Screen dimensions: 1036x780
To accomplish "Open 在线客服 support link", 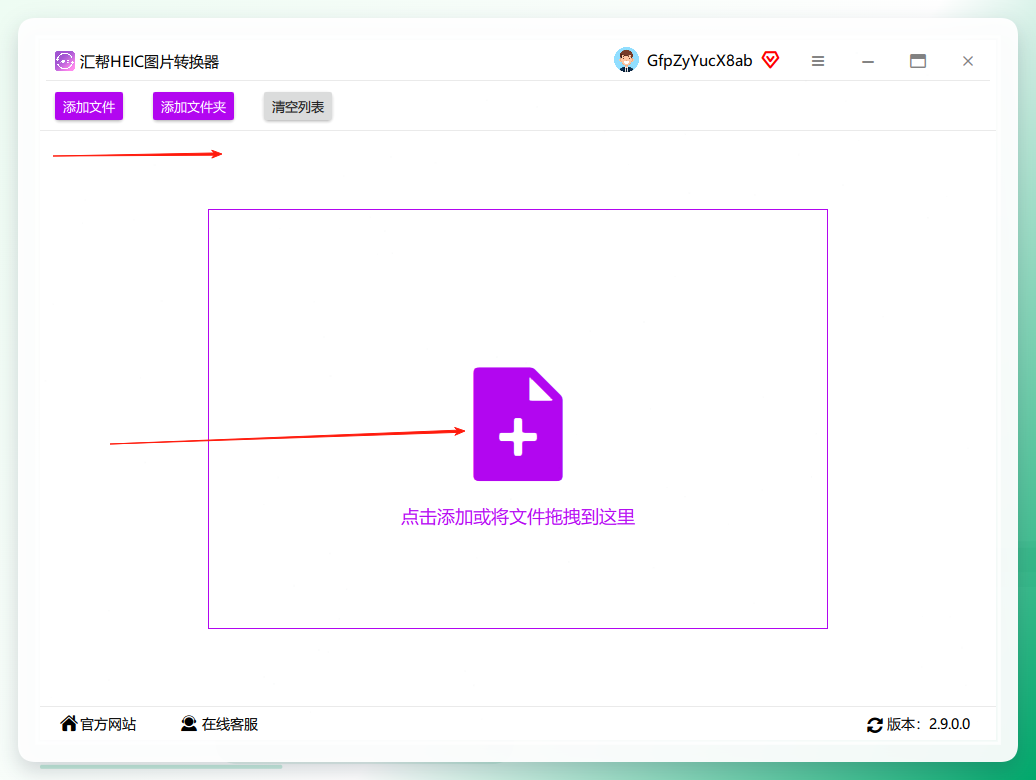I will pos(219,724).
